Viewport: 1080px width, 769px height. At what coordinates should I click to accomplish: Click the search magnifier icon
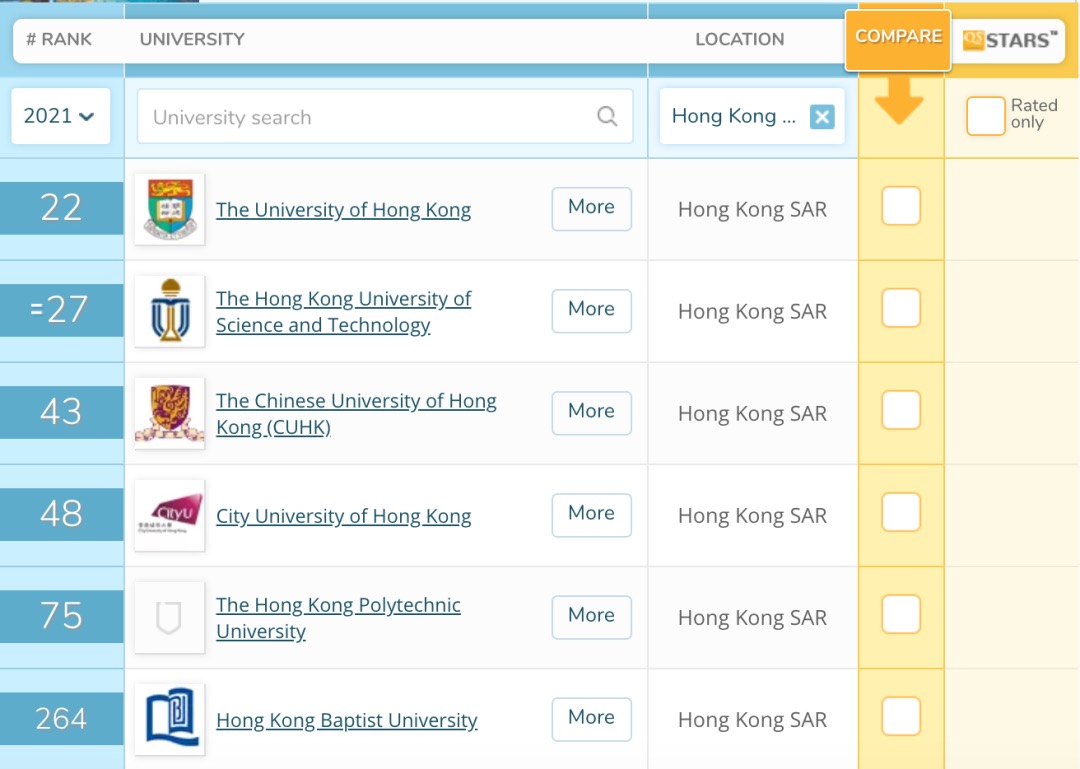point(607,116)
